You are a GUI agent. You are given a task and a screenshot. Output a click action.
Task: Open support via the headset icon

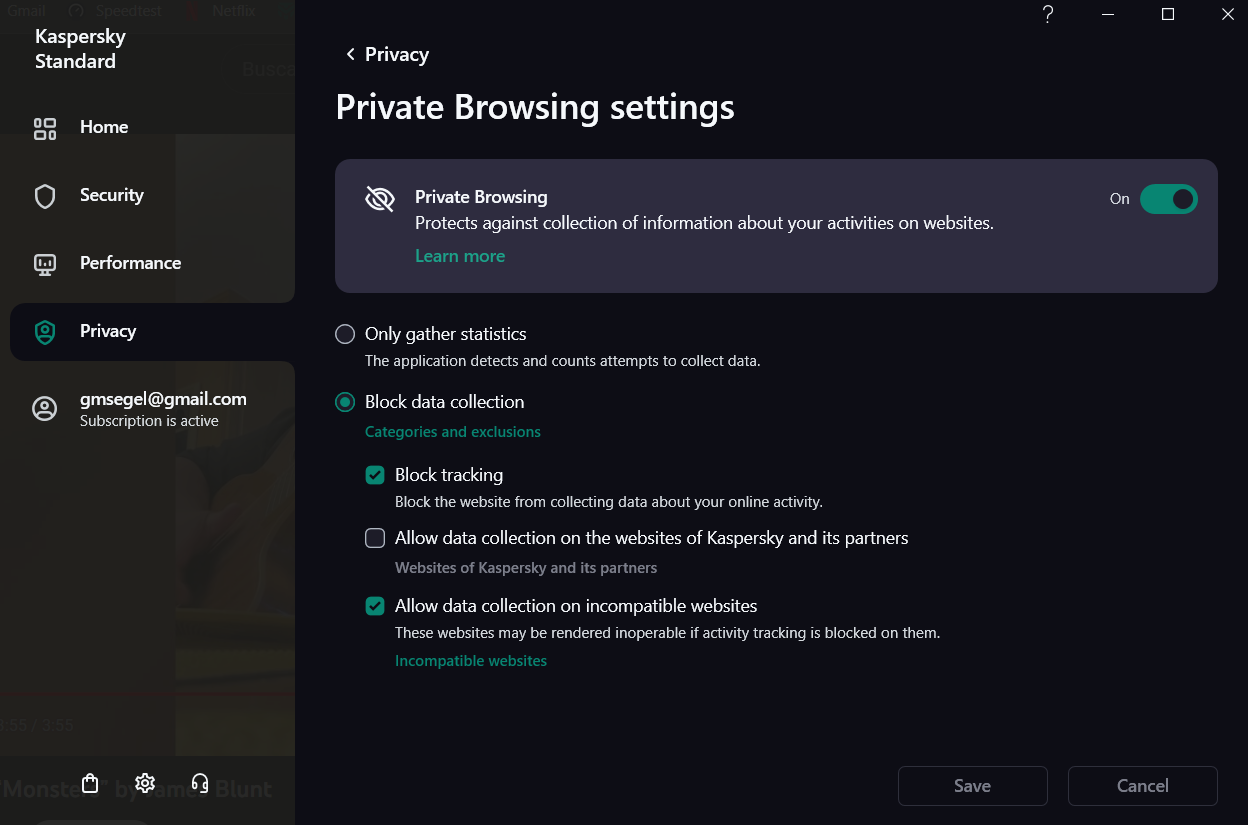point(200,783)
